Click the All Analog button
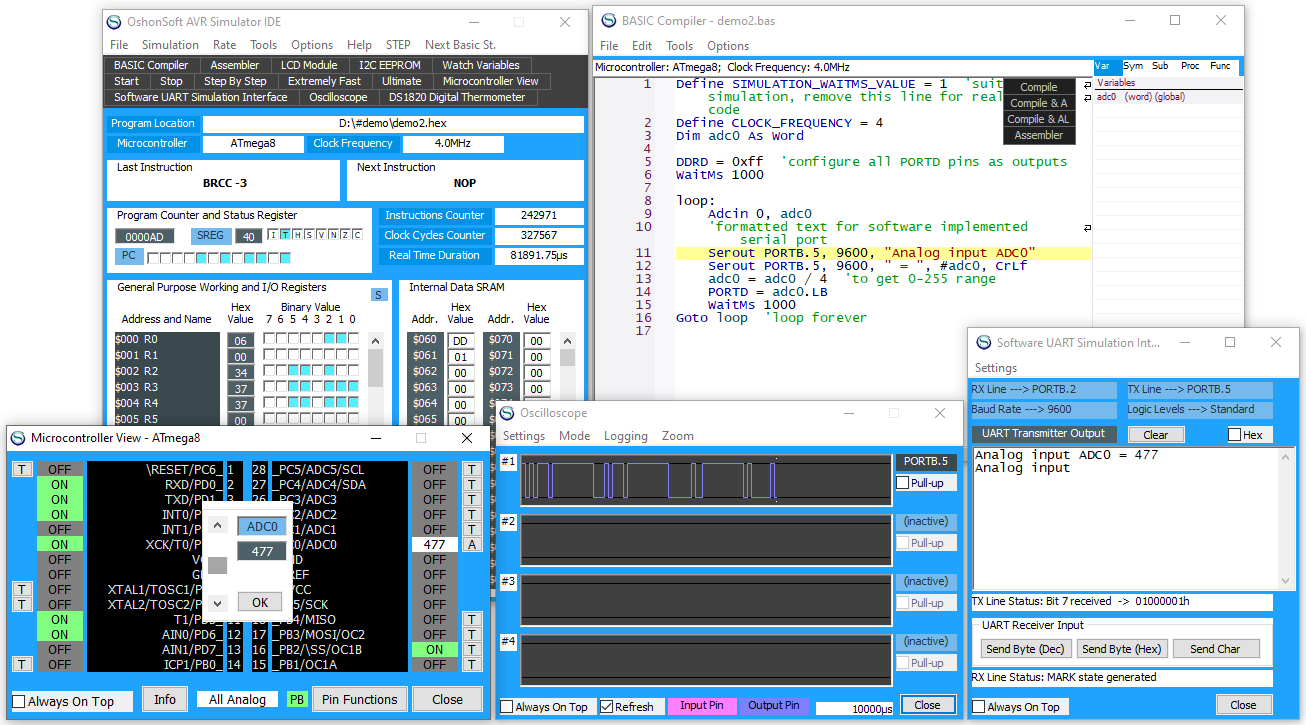Viewport: 1306px width, 725px height. pyautogui.click(x=238, y=699)
